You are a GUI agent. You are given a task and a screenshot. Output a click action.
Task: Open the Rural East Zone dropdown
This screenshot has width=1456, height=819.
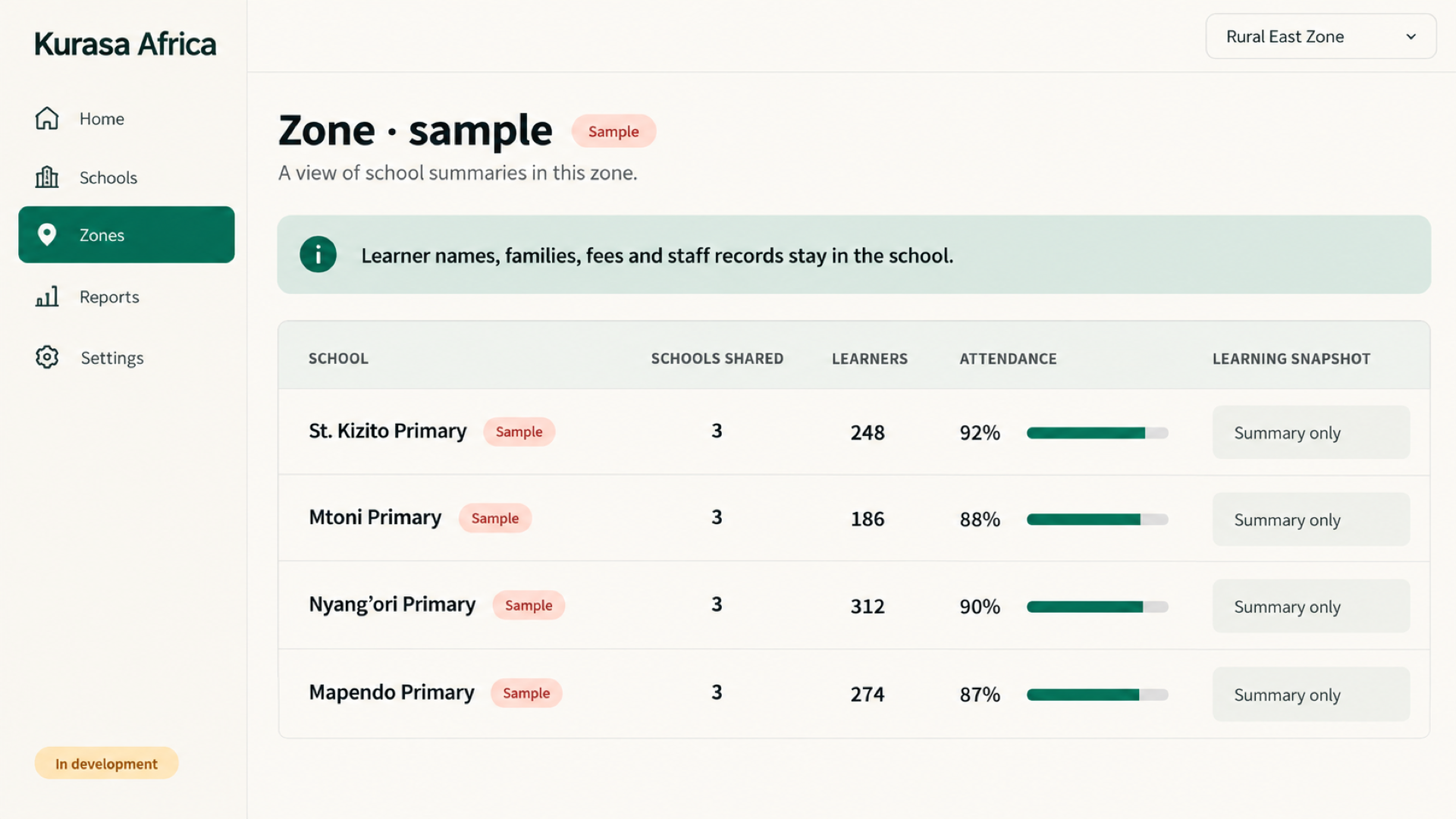pyautogui.click(x=1321, y=36)
